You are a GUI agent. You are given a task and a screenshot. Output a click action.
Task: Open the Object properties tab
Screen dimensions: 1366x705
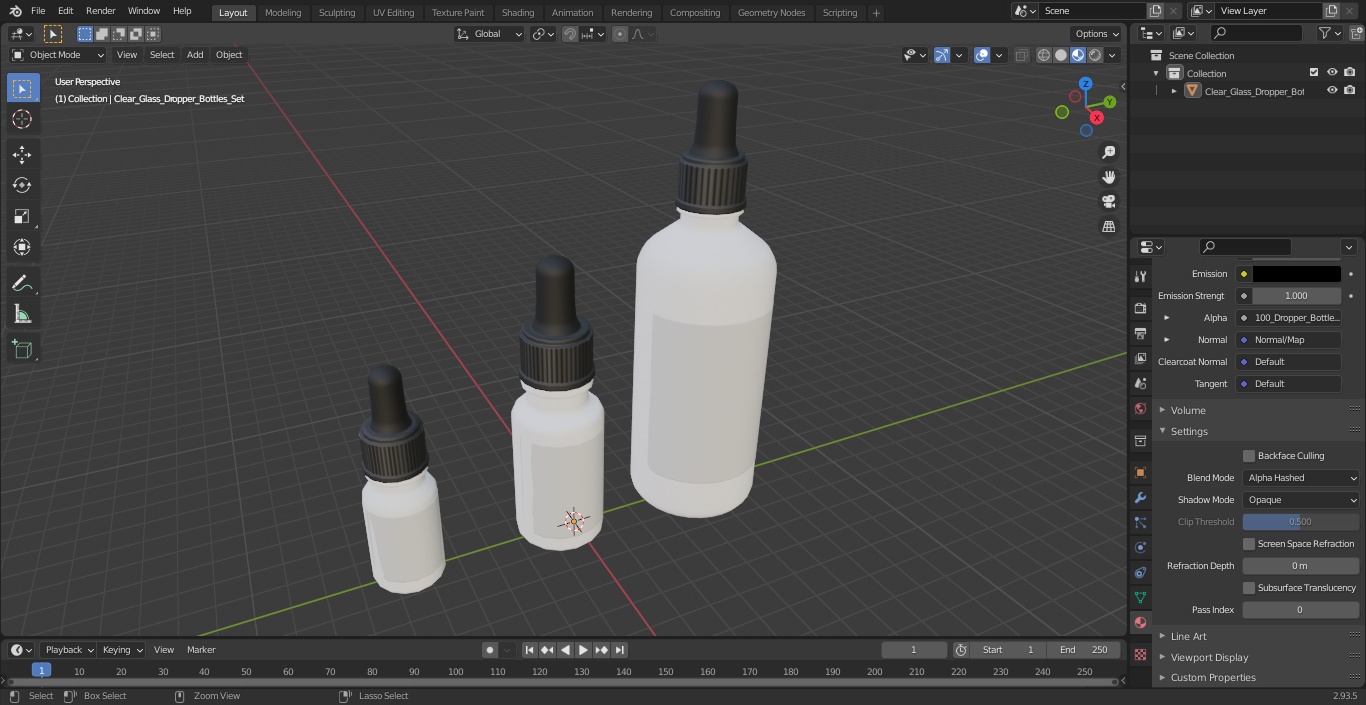click(x=1140, y=472)
